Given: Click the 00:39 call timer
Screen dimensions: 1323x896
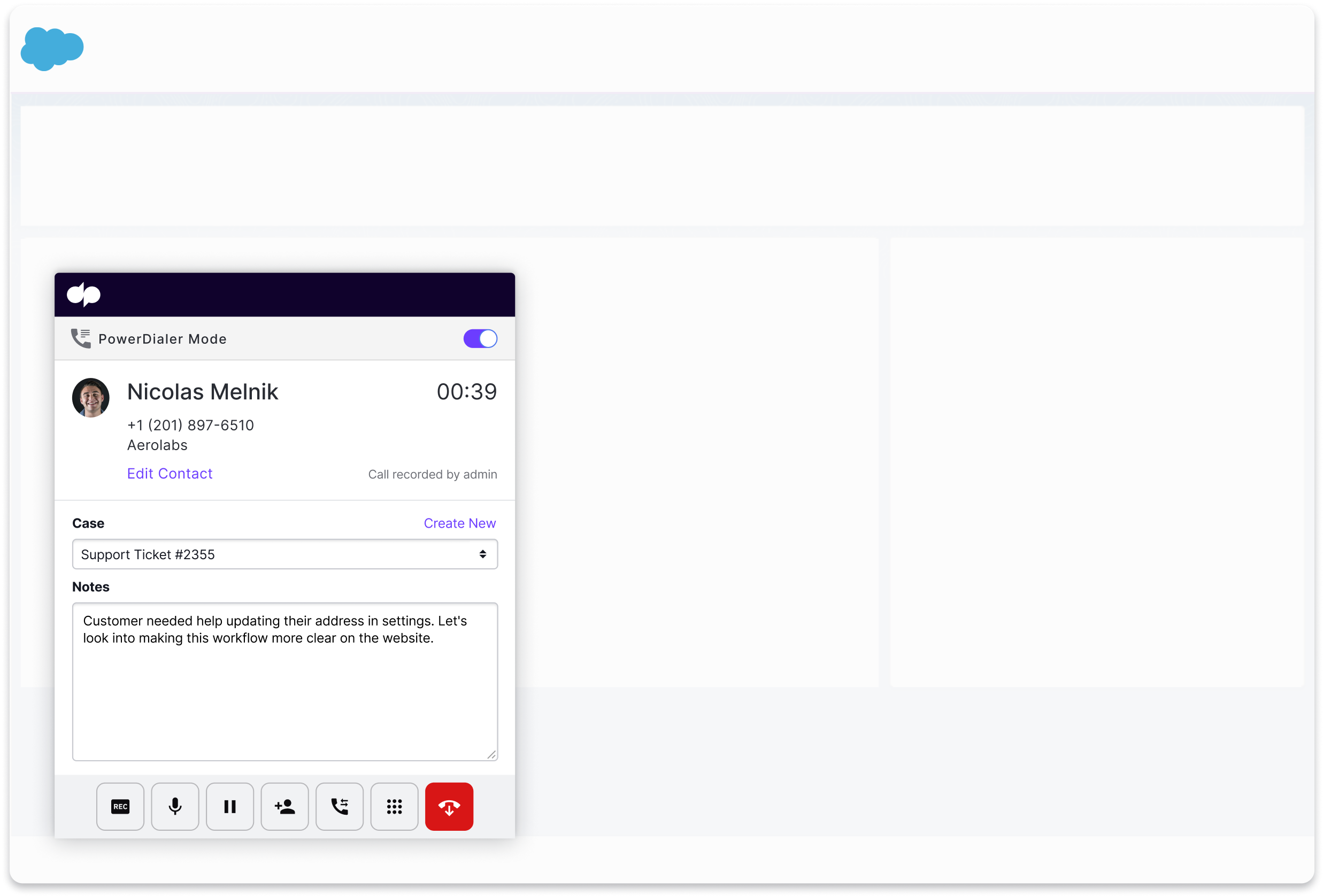Looking at the screenshot, I should tap(466, 391).
